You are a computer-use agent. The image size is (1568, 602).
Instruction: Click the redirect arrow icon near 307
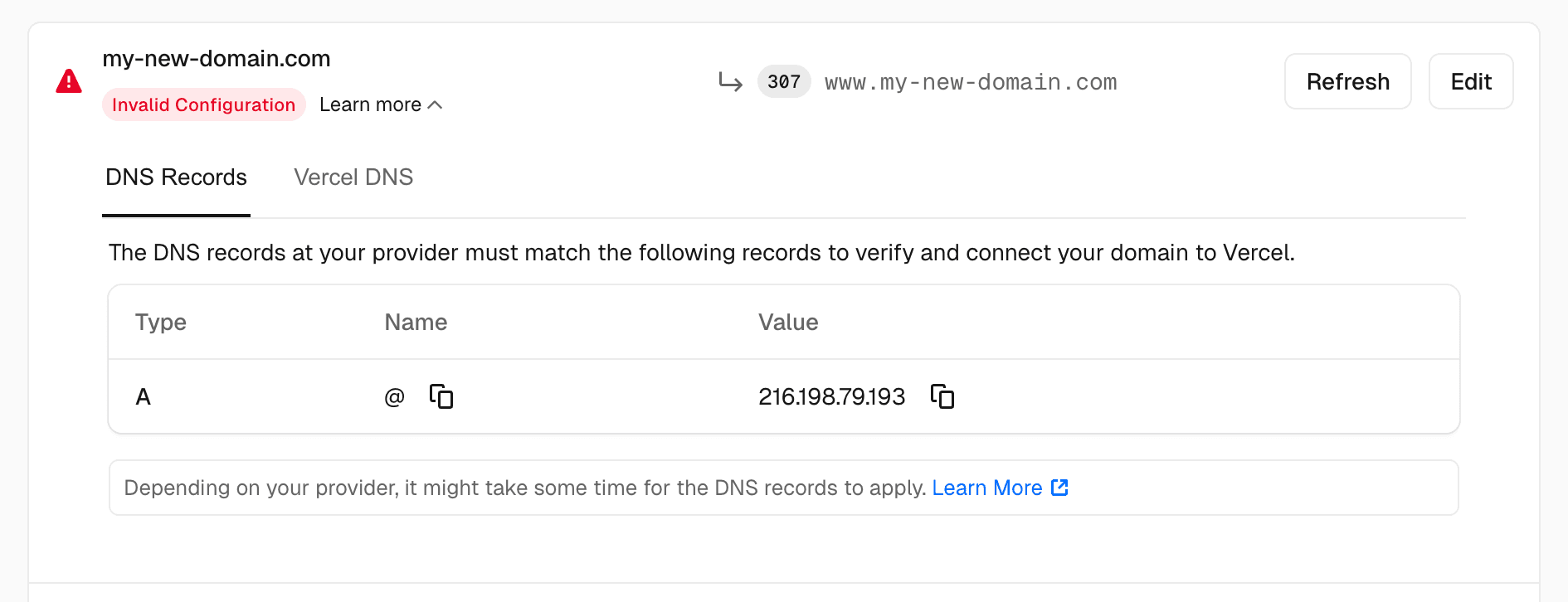pyautogui.click(x=730, y=81)
